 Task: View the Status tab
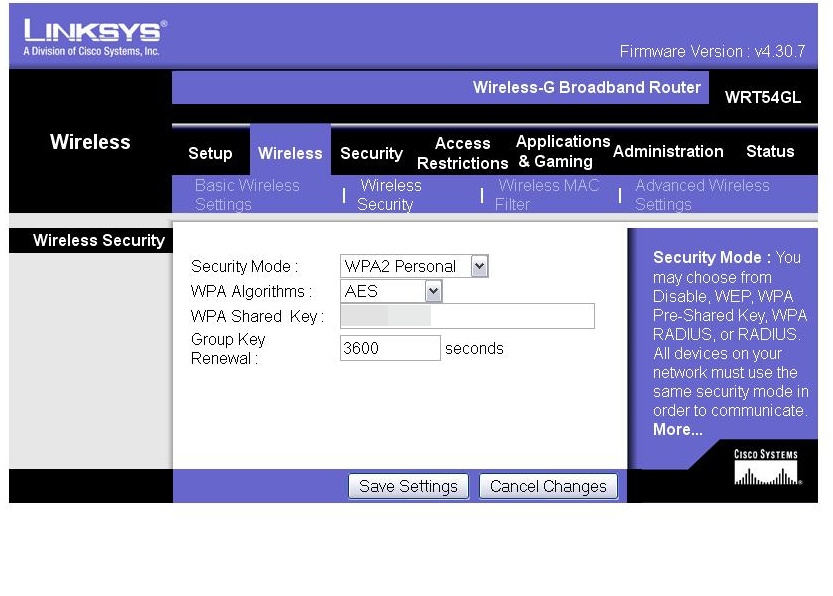coord(770,151)
